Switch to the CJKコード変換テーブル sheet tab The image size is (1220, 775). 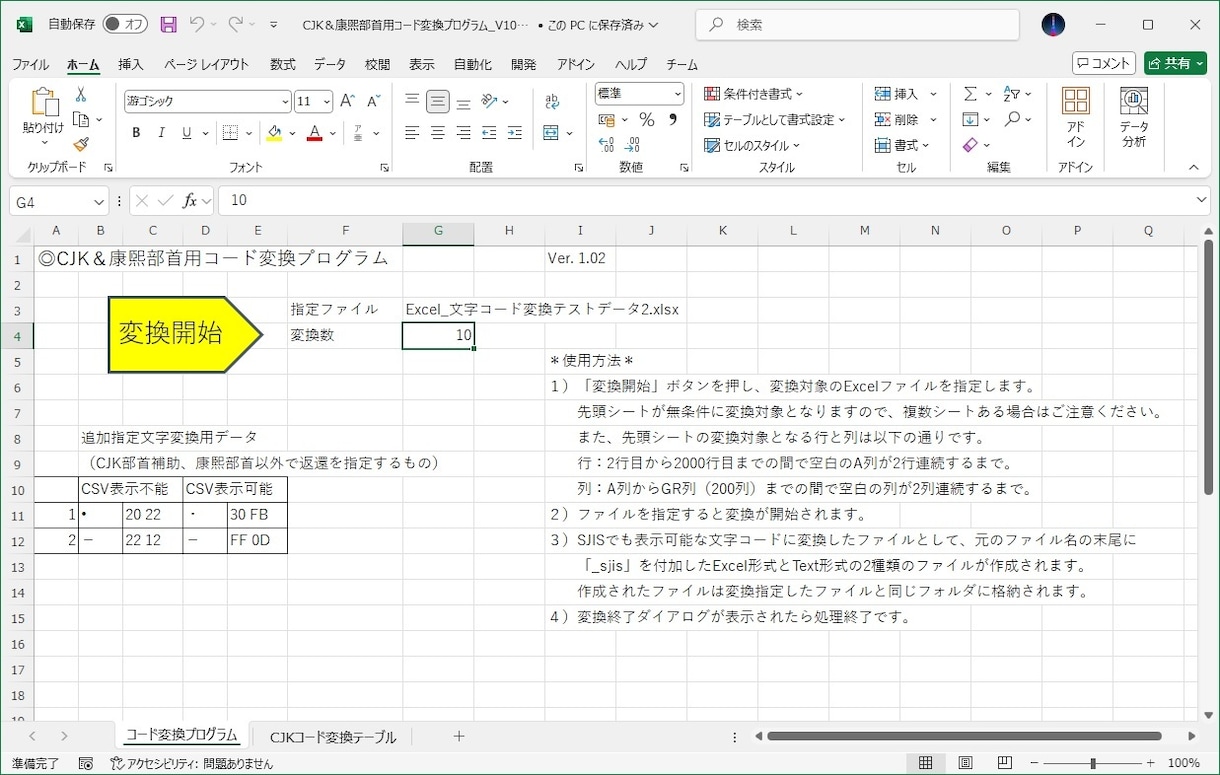[x=333, y=737]
